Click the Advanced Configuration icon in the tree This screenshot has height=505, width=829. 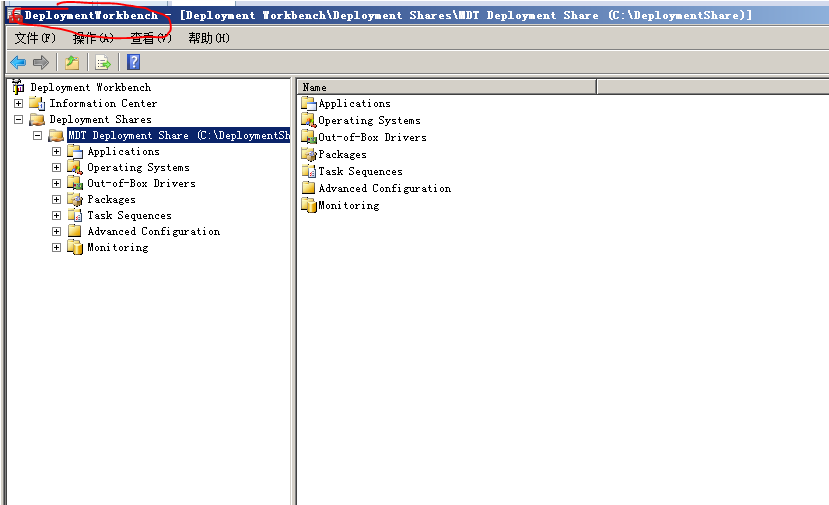click(75, 231)
